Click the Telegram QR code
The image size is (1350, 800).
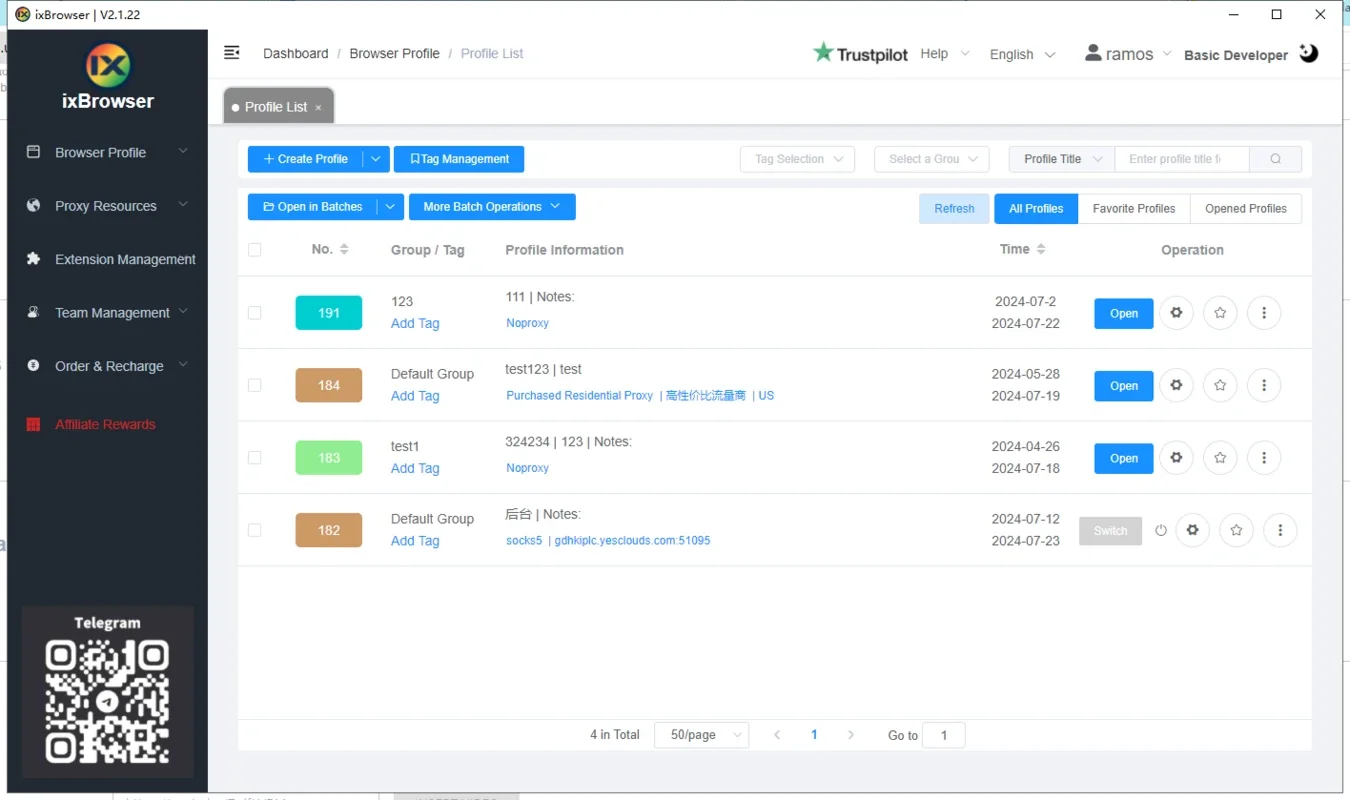[x=107, y=701]
